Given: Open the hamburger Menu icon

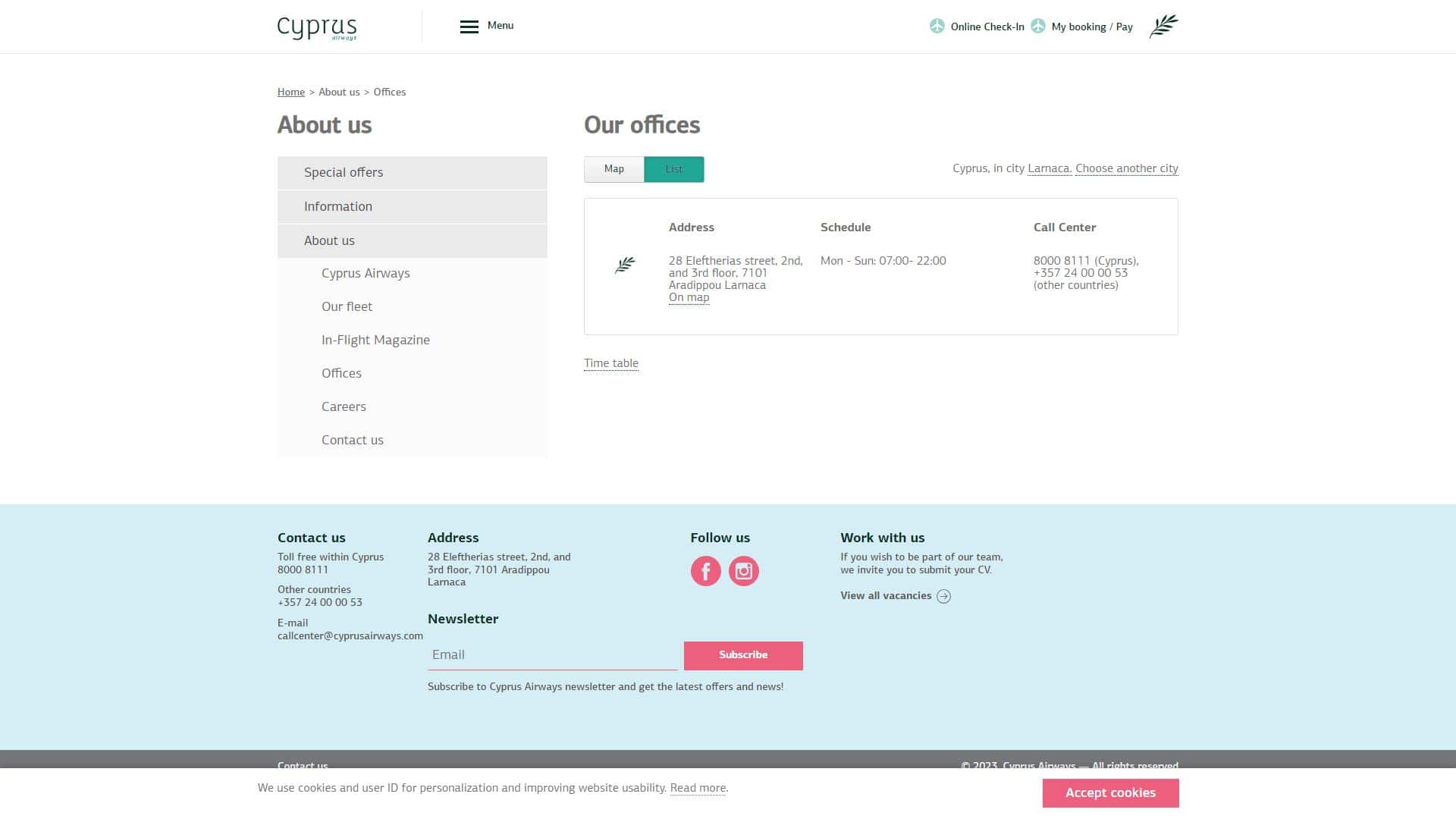Looking at the screenshot, I should coord(469,27).
